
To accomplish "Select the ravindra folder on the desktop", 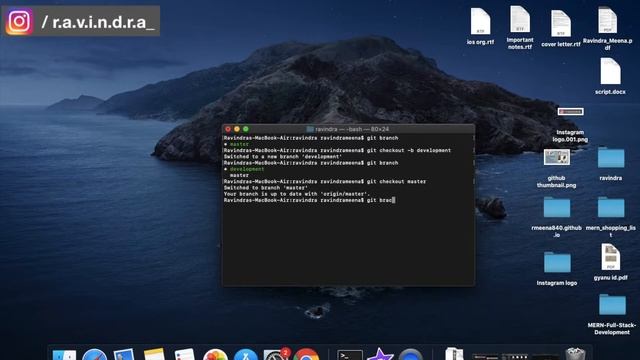I will [x=611, y=164].
